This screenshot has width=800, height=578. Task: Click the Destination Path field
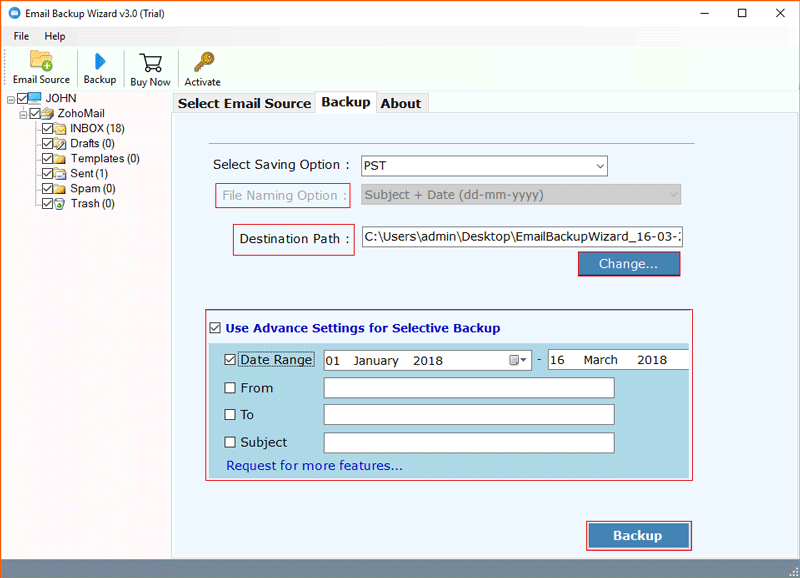pyautogui.click(x=522, y=237)
